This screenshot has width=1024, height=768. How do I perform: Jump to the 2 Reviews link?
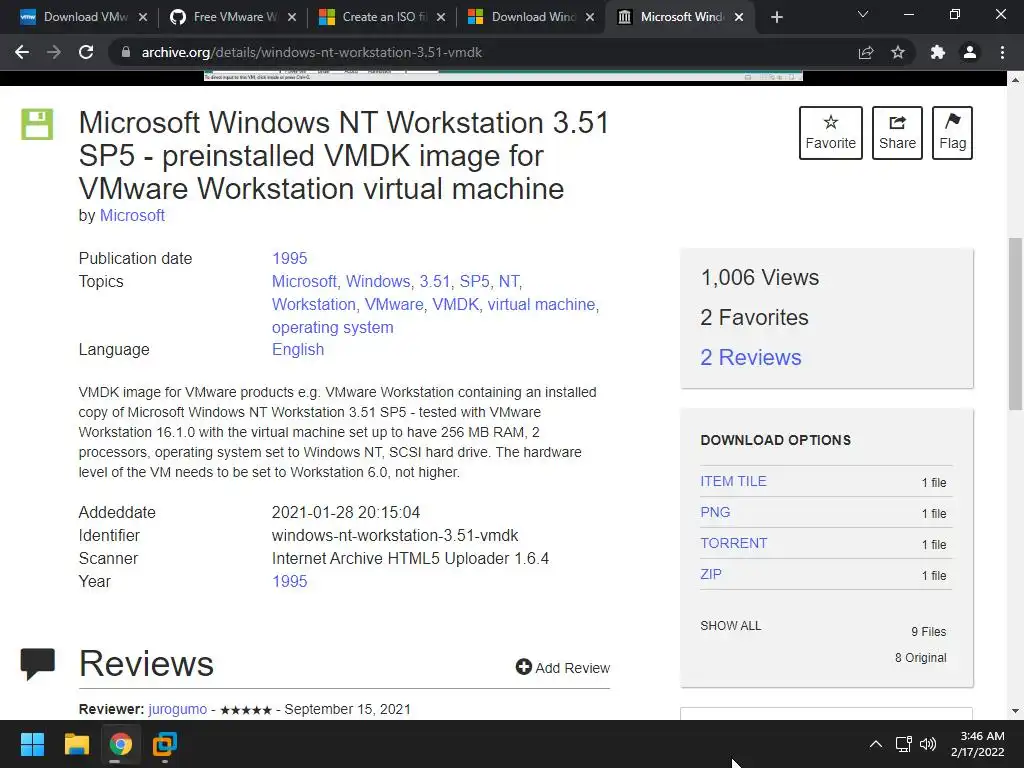(x=750, y=357)
